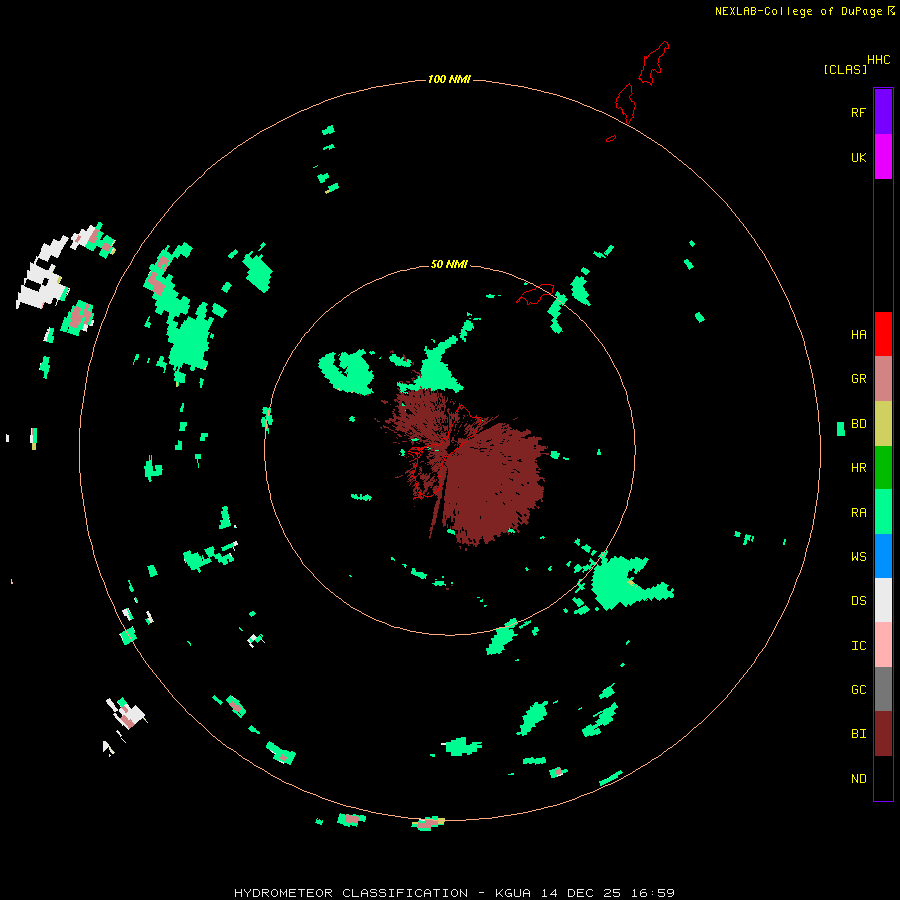Click the 50 NMI range ring label
This screenshot has width=900, height=900.
coord(449,264)
